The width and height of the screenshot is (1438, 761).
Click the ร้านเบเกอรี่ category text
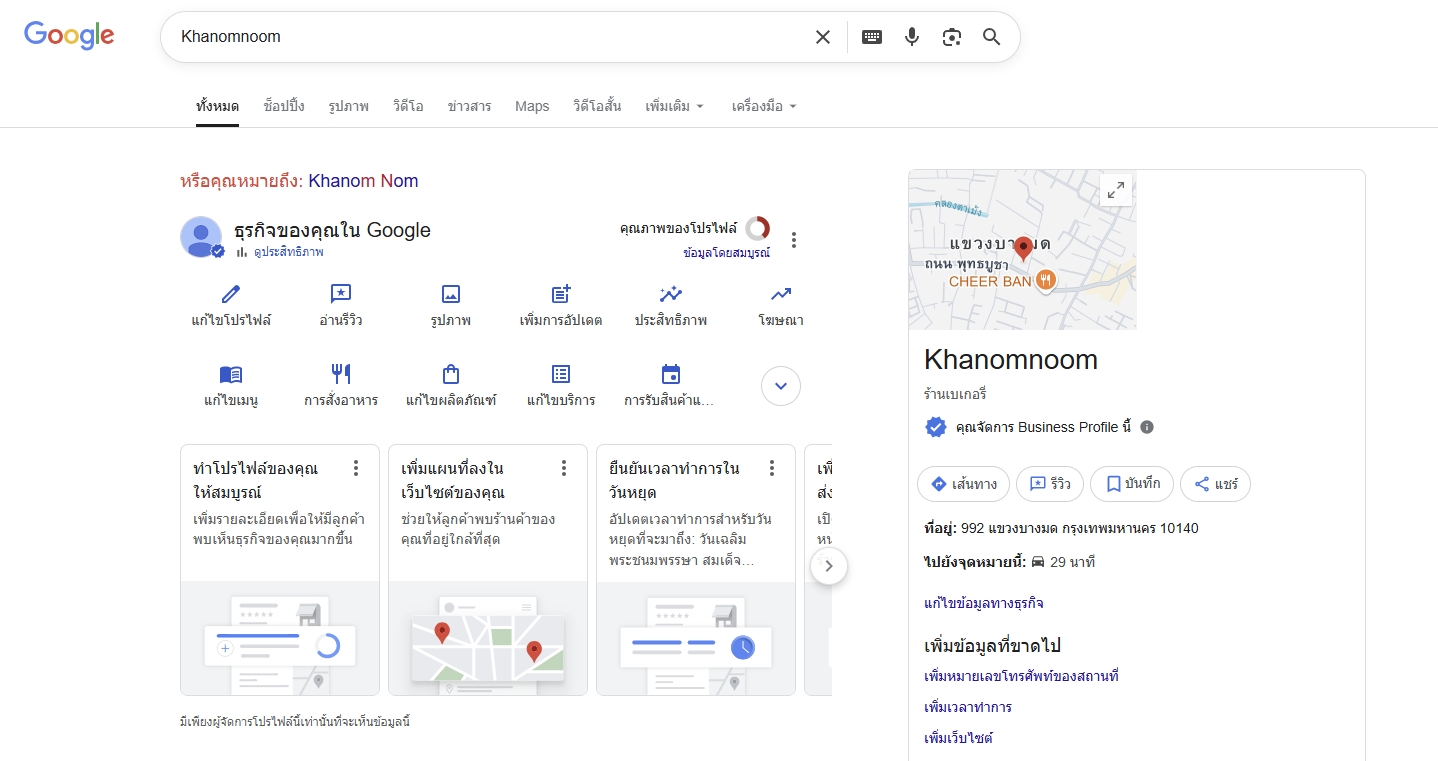click(955, 394)
